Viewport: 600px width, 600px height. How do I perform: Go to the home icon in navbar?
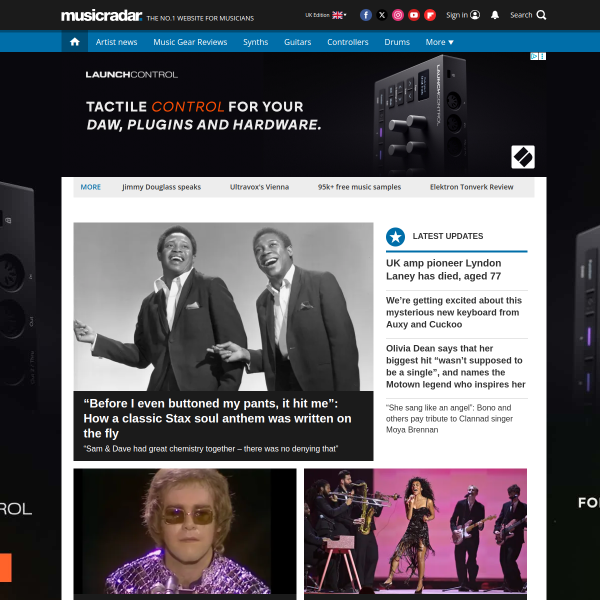(x=75, y=41)
